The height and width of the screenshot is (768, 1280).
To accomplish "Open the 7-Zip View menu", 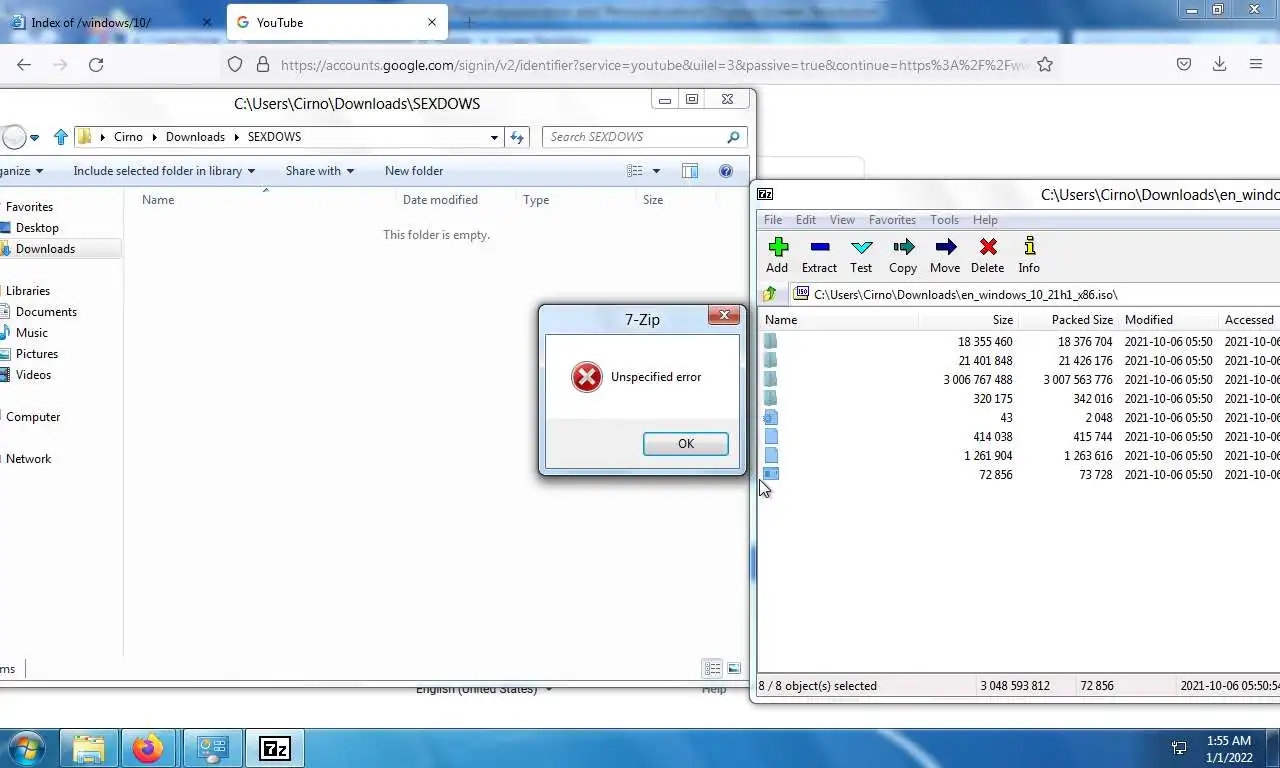I will (842, 220).
